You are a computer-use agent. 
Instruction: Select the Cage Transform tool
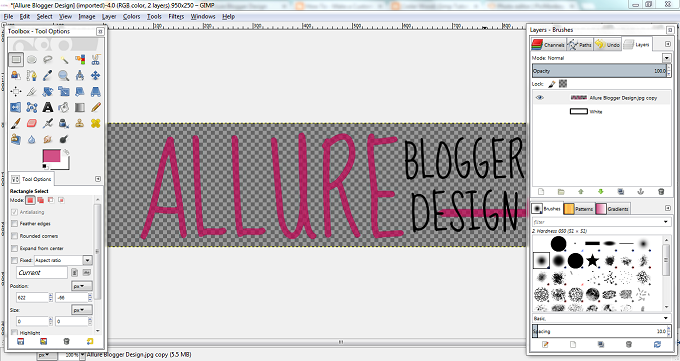point(32,107)
